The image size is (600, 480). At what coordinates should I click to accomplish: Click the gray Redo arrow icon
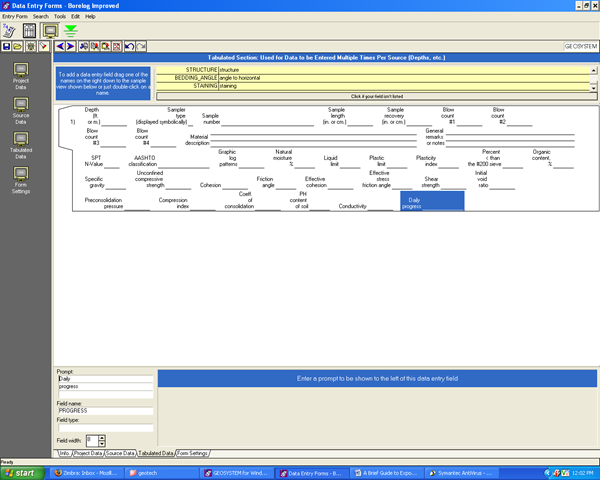point(141,46)
